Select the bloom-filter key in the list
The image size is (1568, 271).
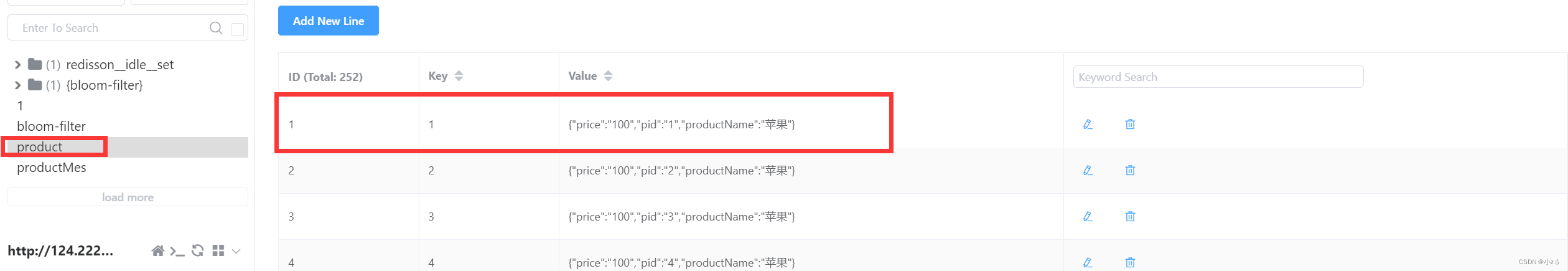point(52,126)
